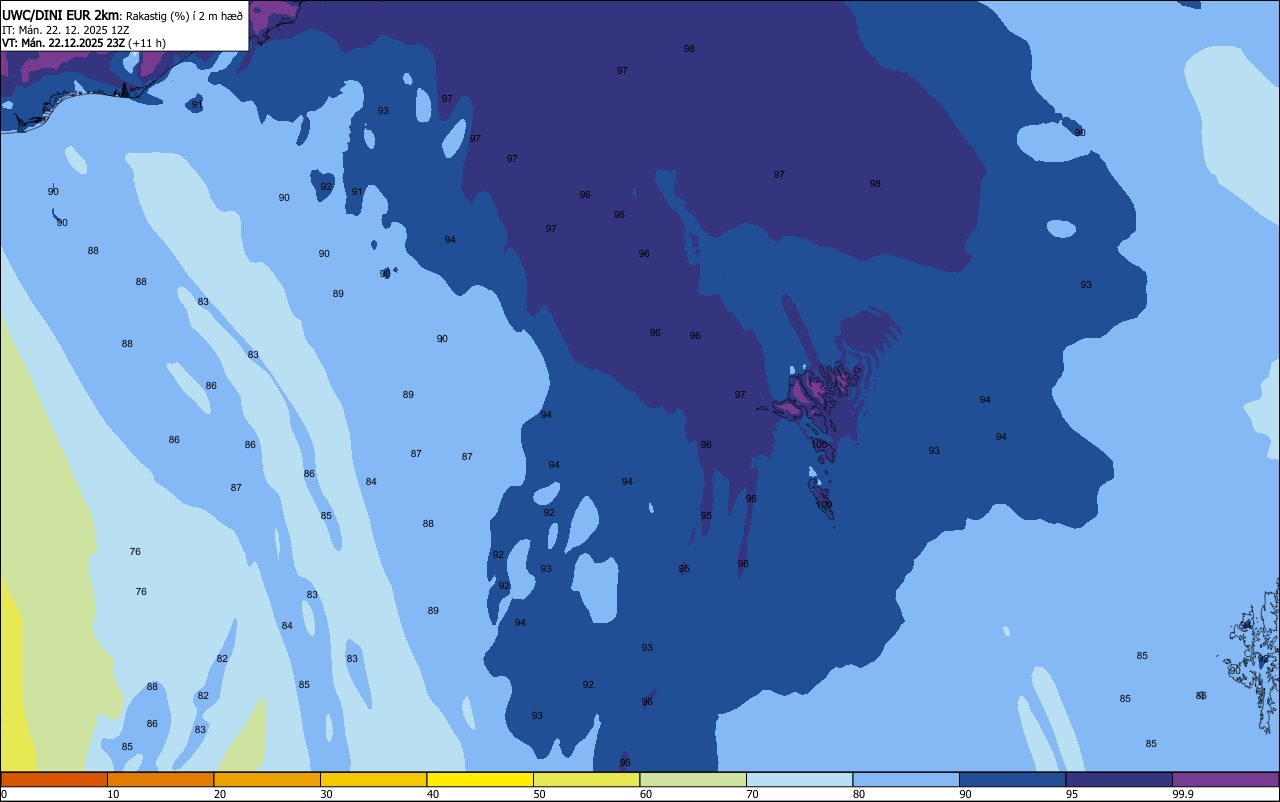Click the golden 30–40 legend color segment
This screenshot has width=1280, height=802.
coord(374,779)
